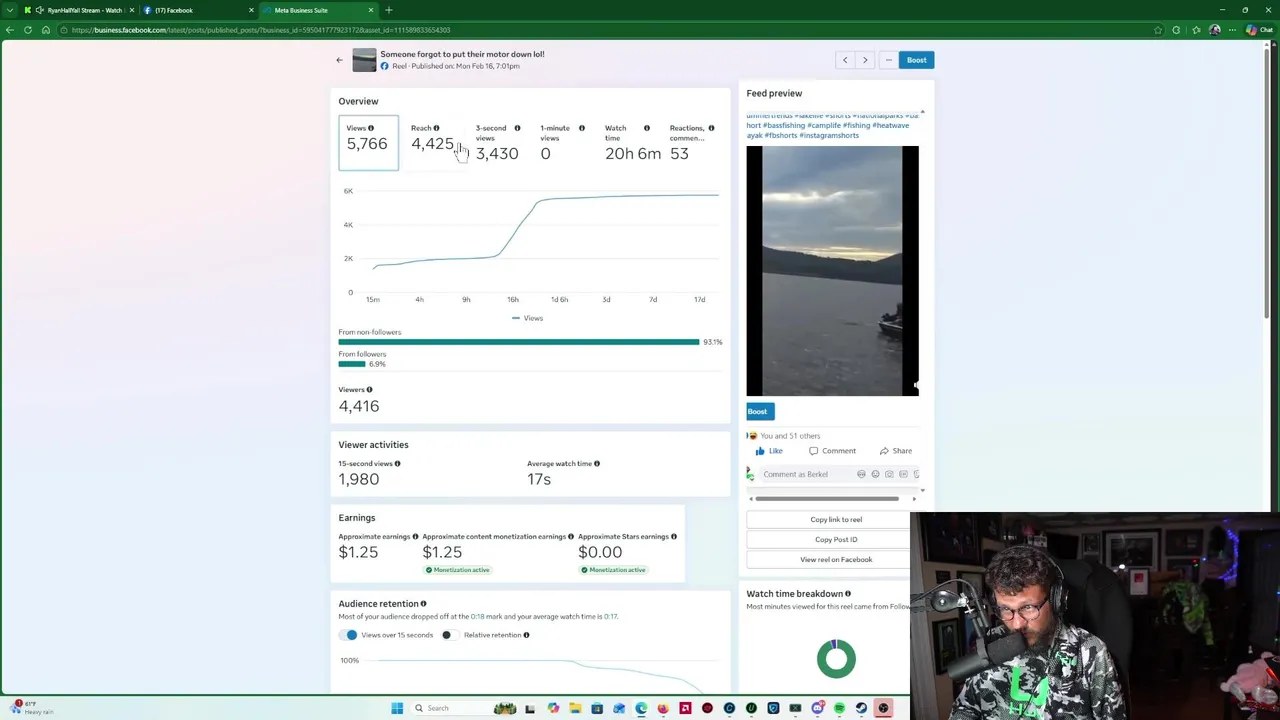The image size is (1280, 720).
Task: Click the reel video in Feed preview
Action: pyautogui.click(x=832, y=271)
